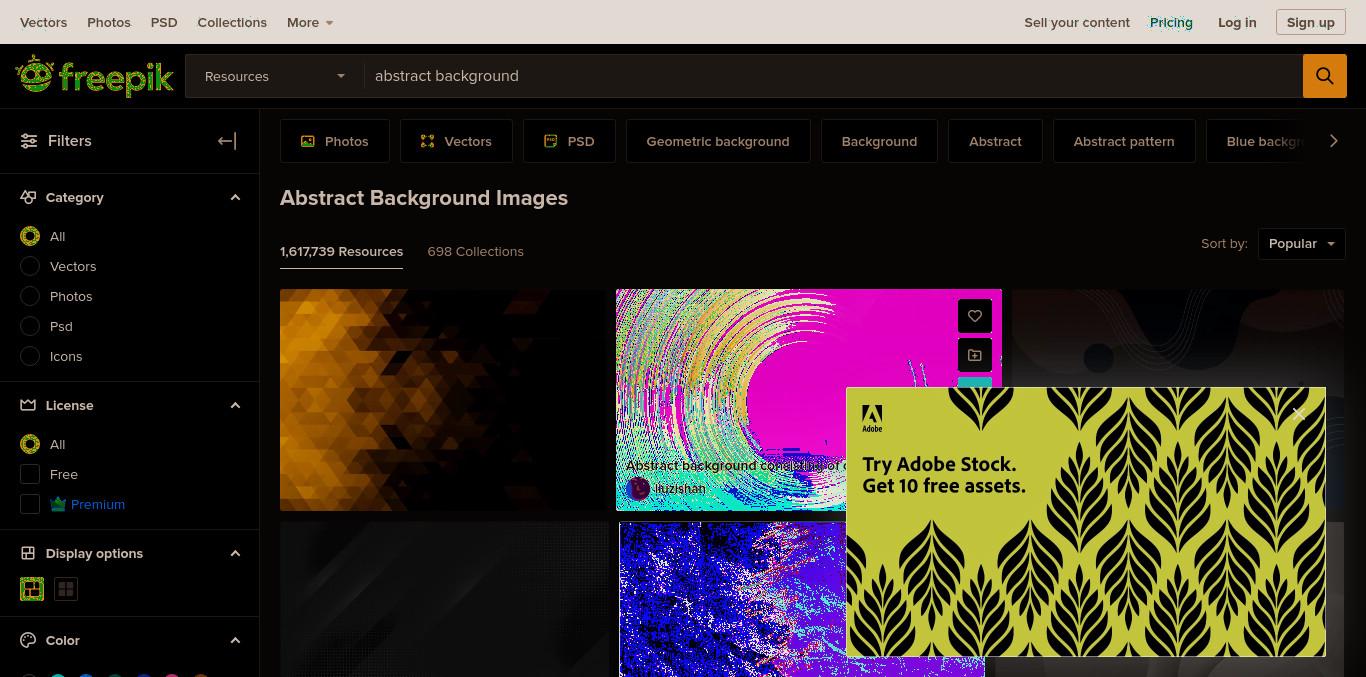The image size is (1366, 677).
Task: Filter by the Vectors chip with icon
Action: pyautogui.click(x=456, y=141)
